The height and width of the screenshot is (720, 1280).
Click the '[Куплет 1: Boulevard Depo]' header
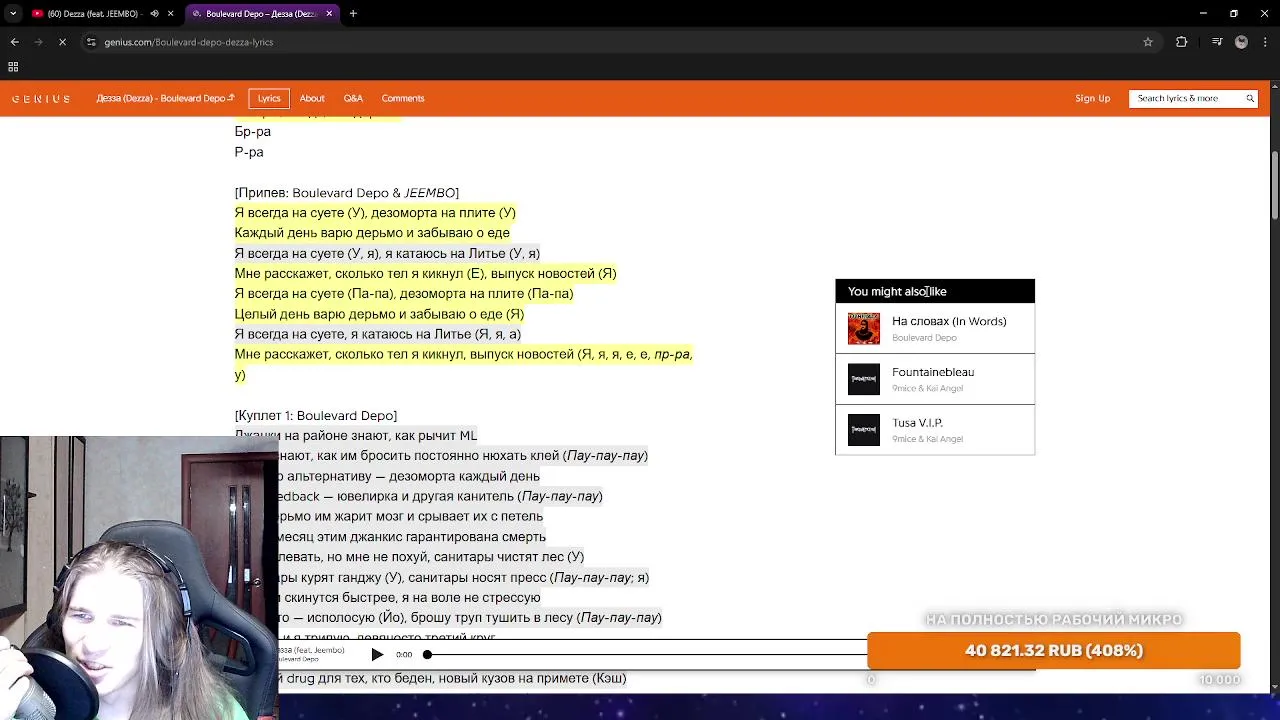click(316, 415)
